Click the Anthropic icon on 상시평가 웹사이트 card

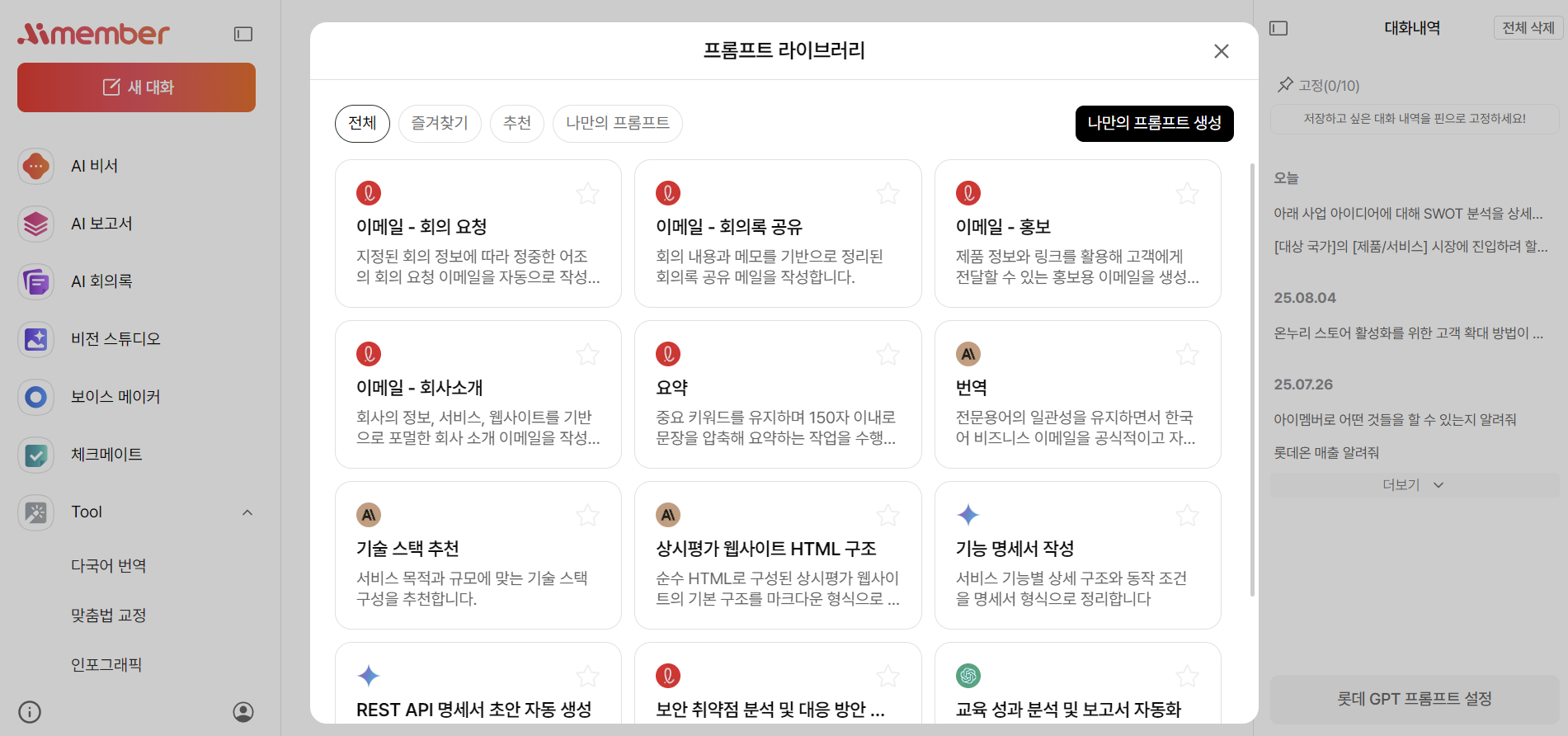(667, 515)
